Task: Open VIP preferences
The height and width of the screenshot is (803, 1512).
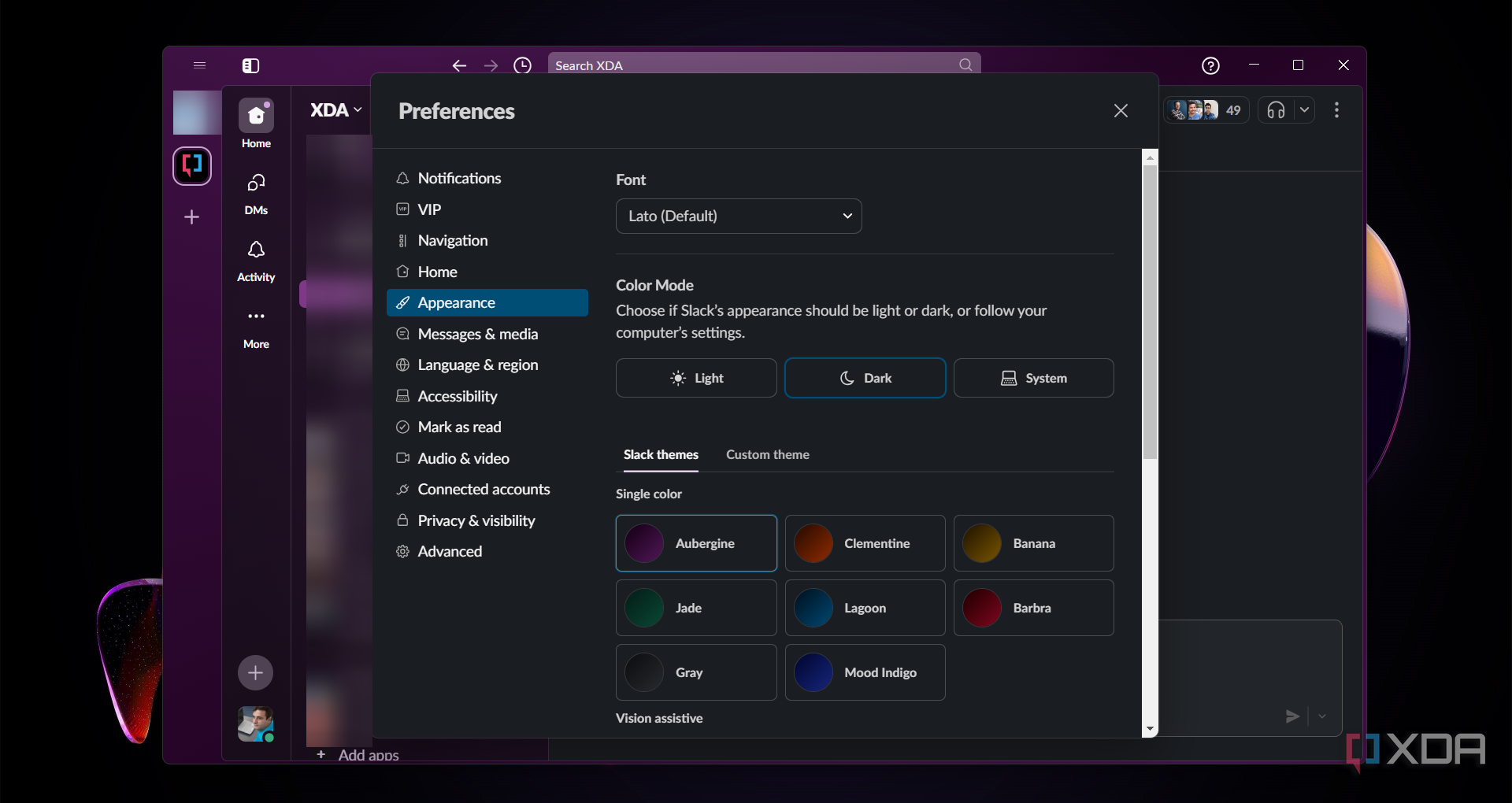Action: point(487,209)
